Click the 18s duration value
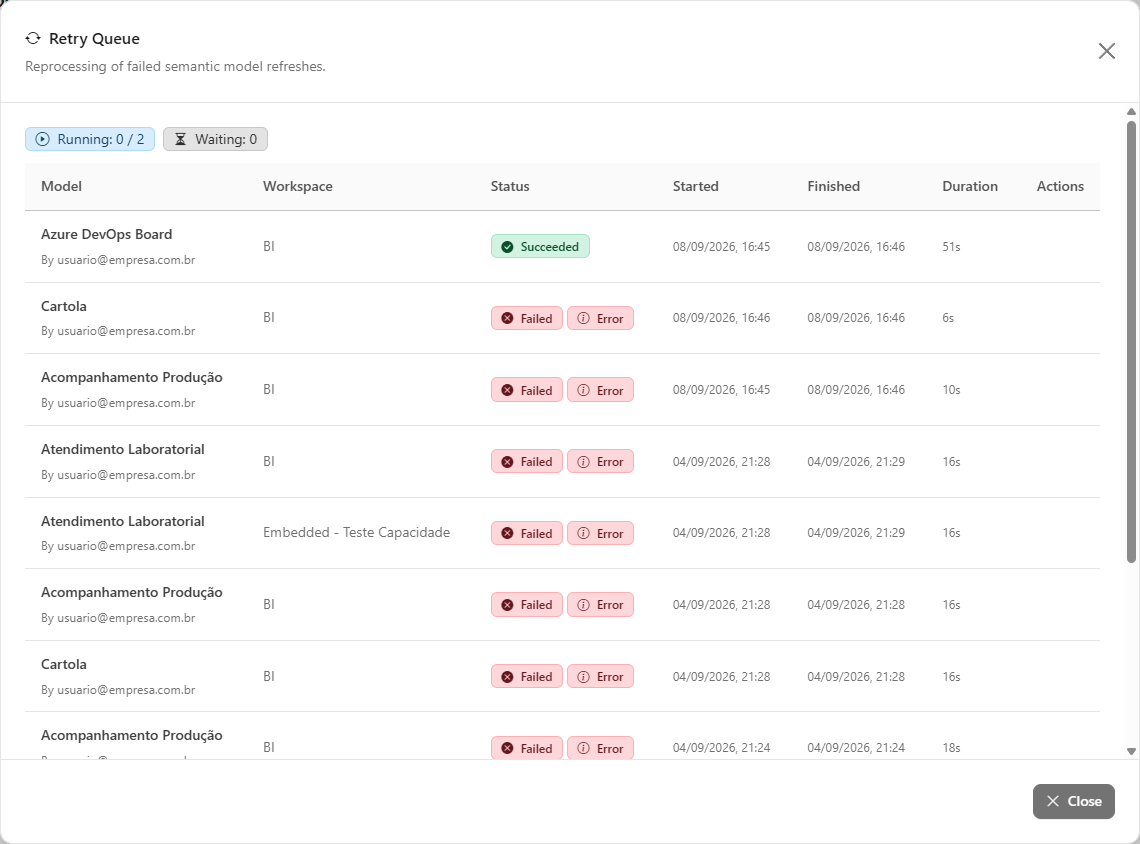 (951, 747)
